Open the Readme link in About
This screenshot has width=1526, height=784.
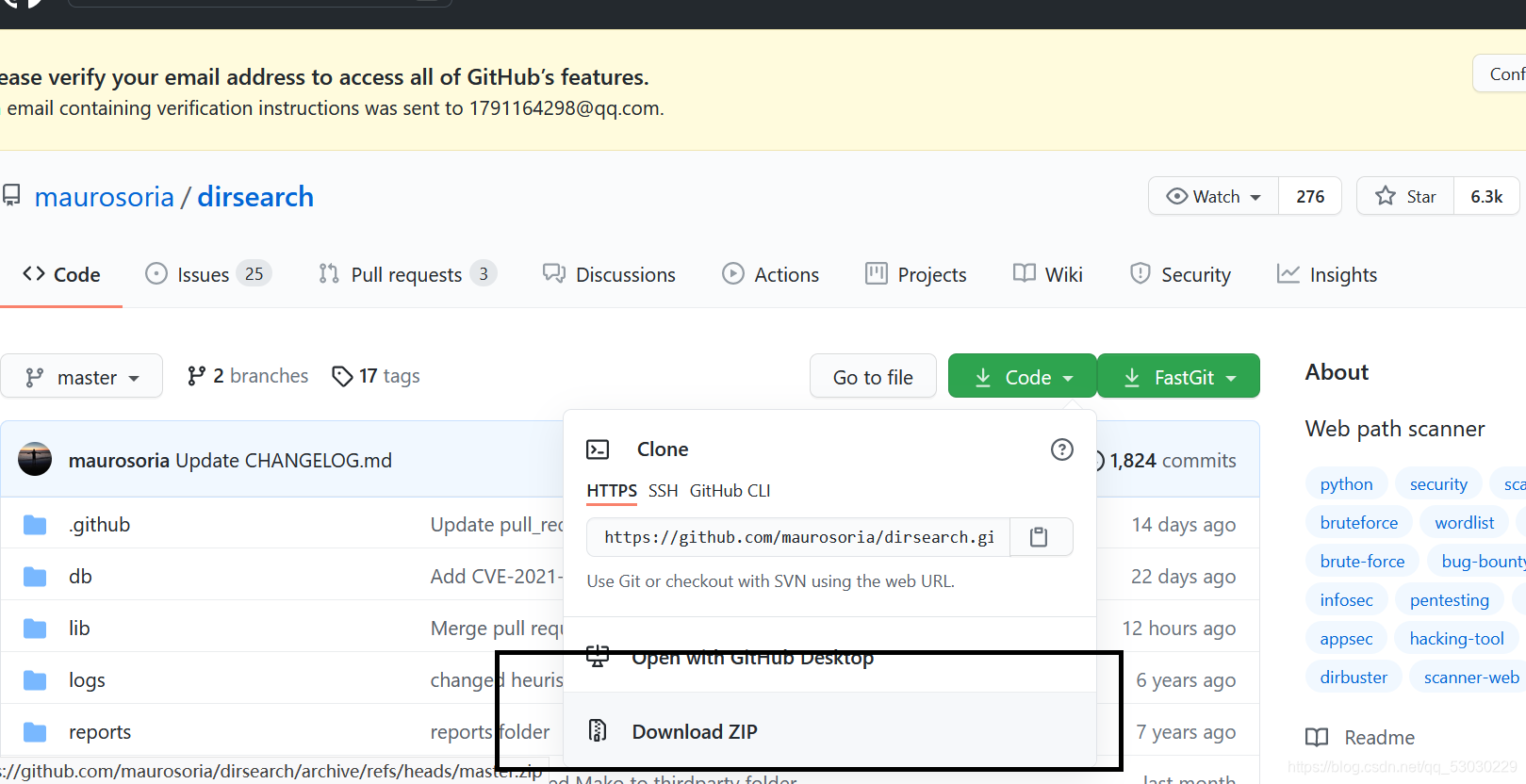pos(1360,737)
